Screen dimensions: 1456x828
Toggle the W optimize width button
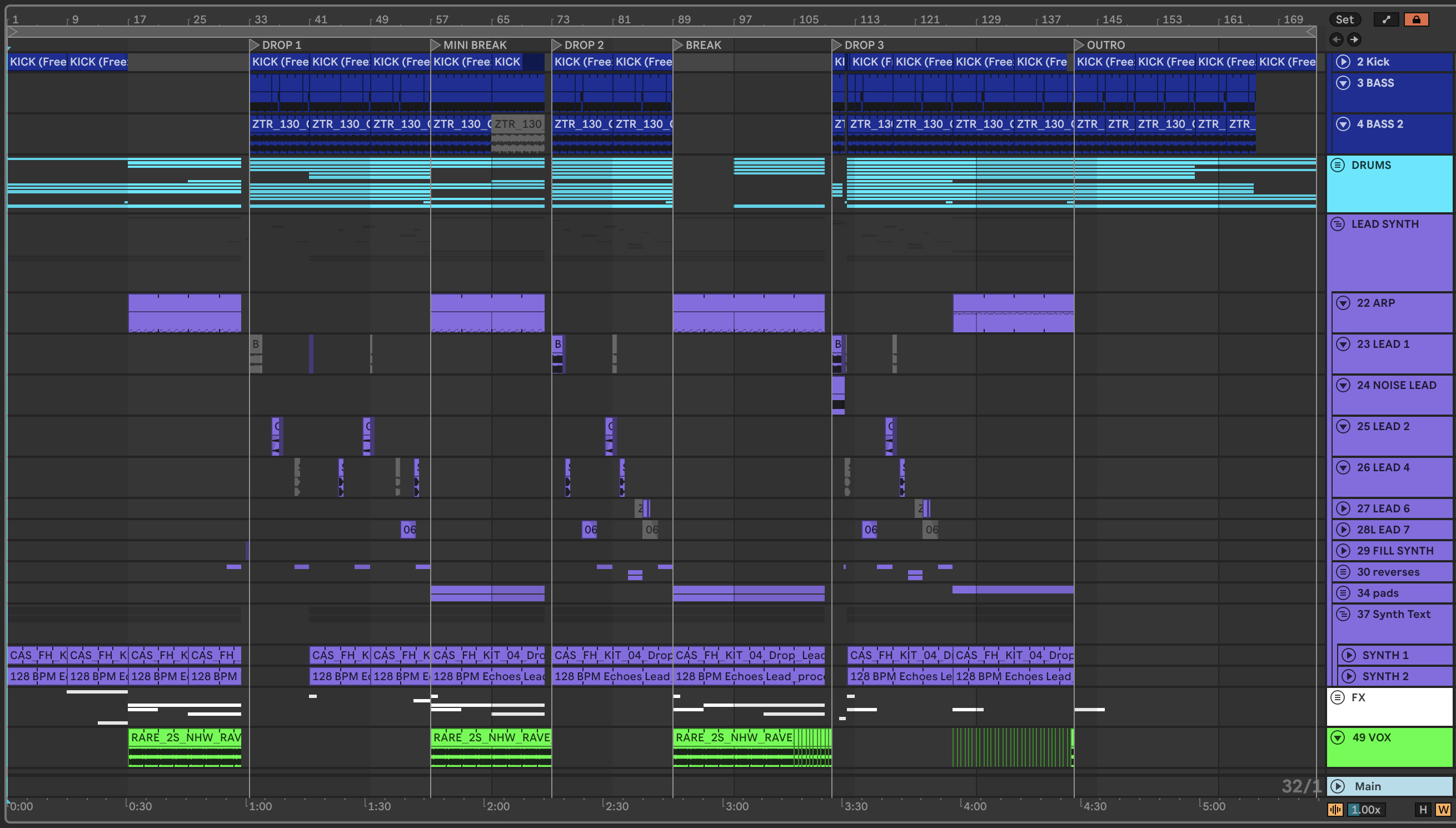tap(1443, 809)
